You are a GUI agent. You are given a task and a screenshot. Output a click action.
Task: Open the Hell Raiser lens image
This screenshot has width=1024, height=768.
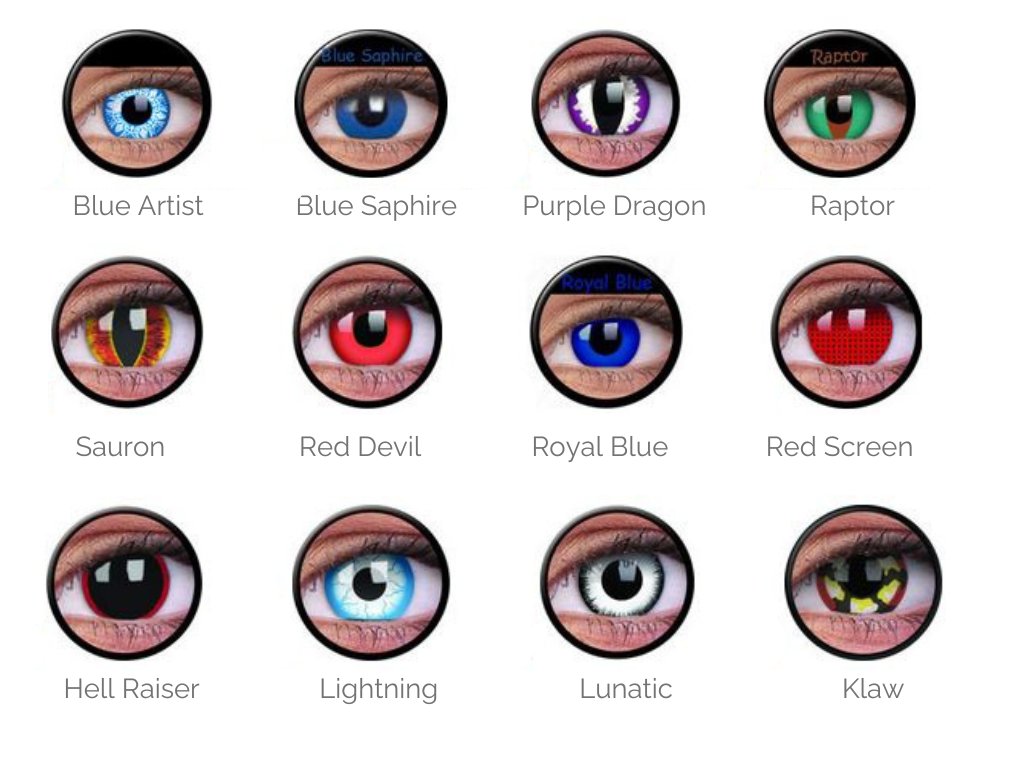(124, 583)
